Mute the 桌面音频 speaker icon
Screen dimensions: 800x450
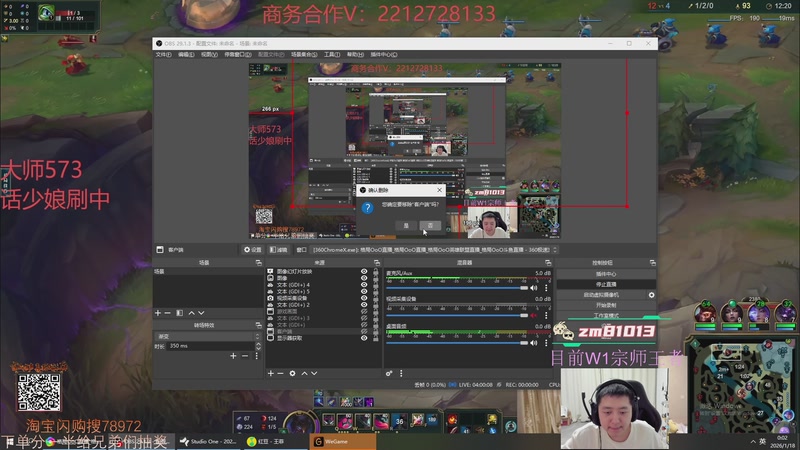(534, 343)
